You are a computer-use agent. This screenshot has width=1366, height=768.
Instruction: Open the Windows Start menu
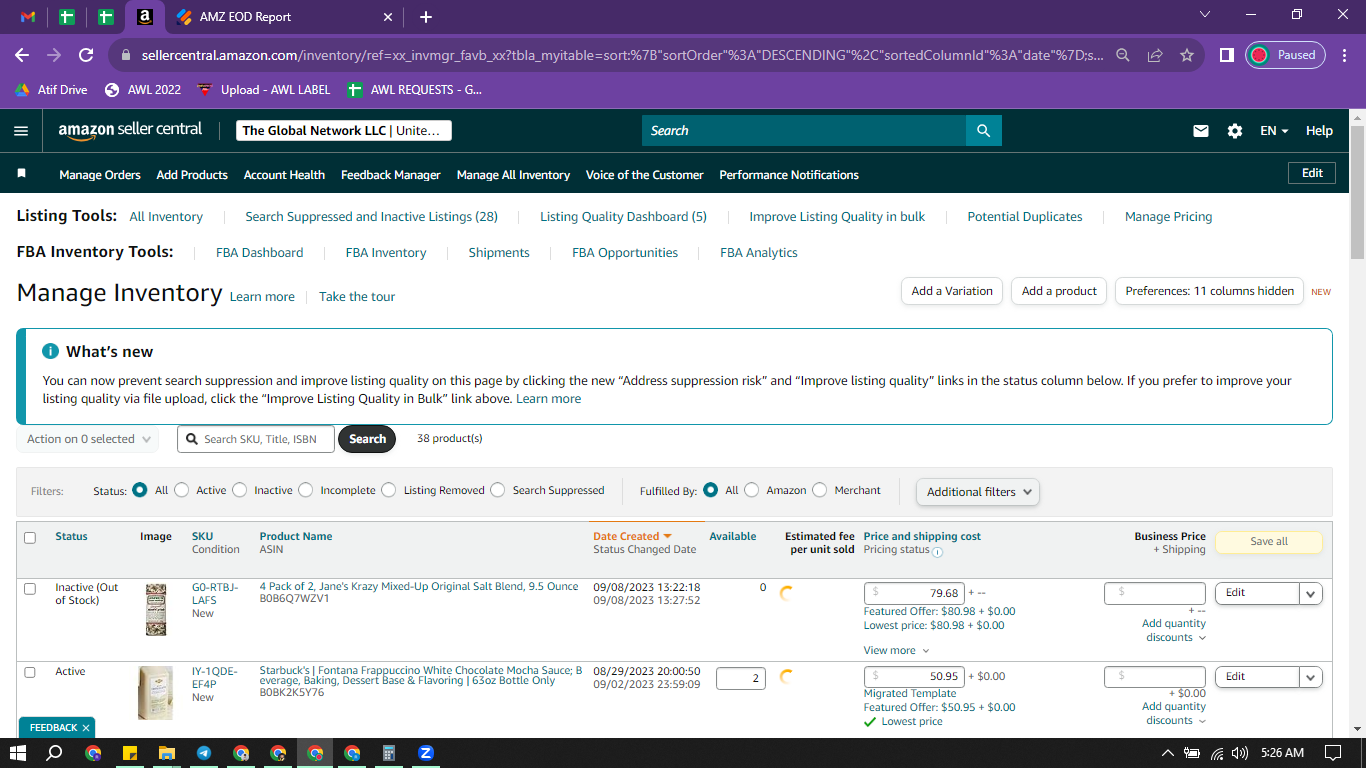(x=17, y=753)
